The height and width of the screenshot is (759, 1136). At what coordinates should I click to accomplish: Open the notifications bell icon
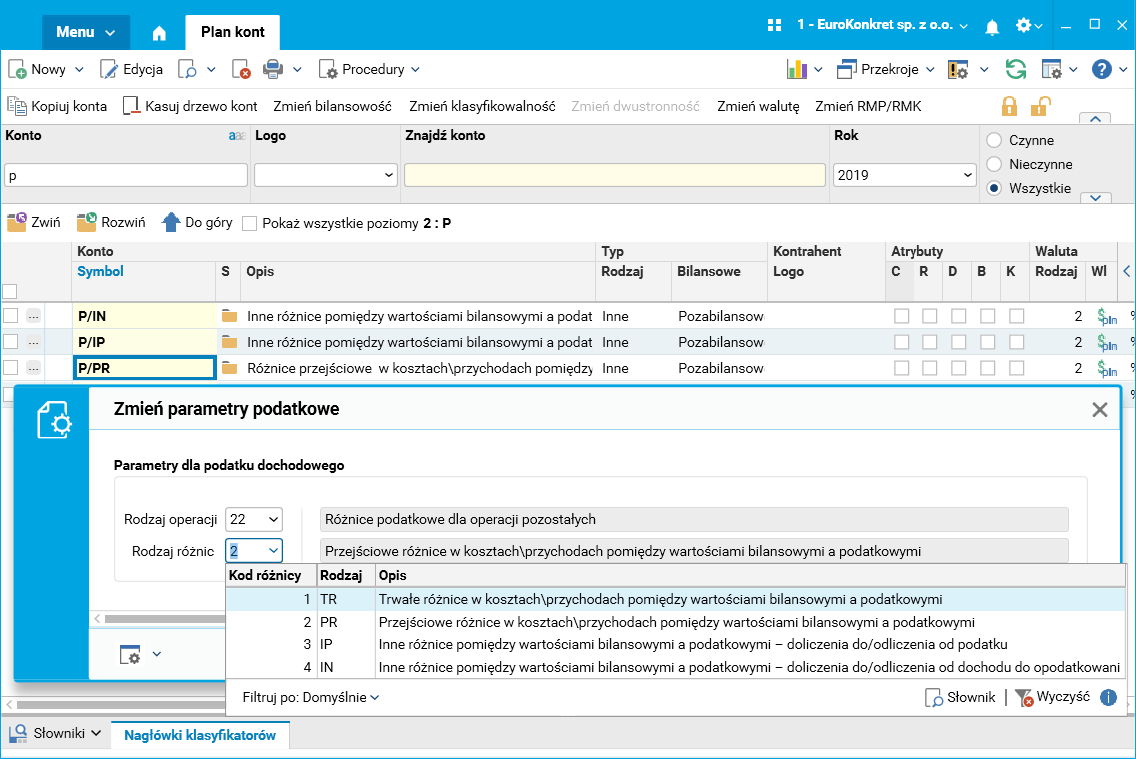(991, 25)
